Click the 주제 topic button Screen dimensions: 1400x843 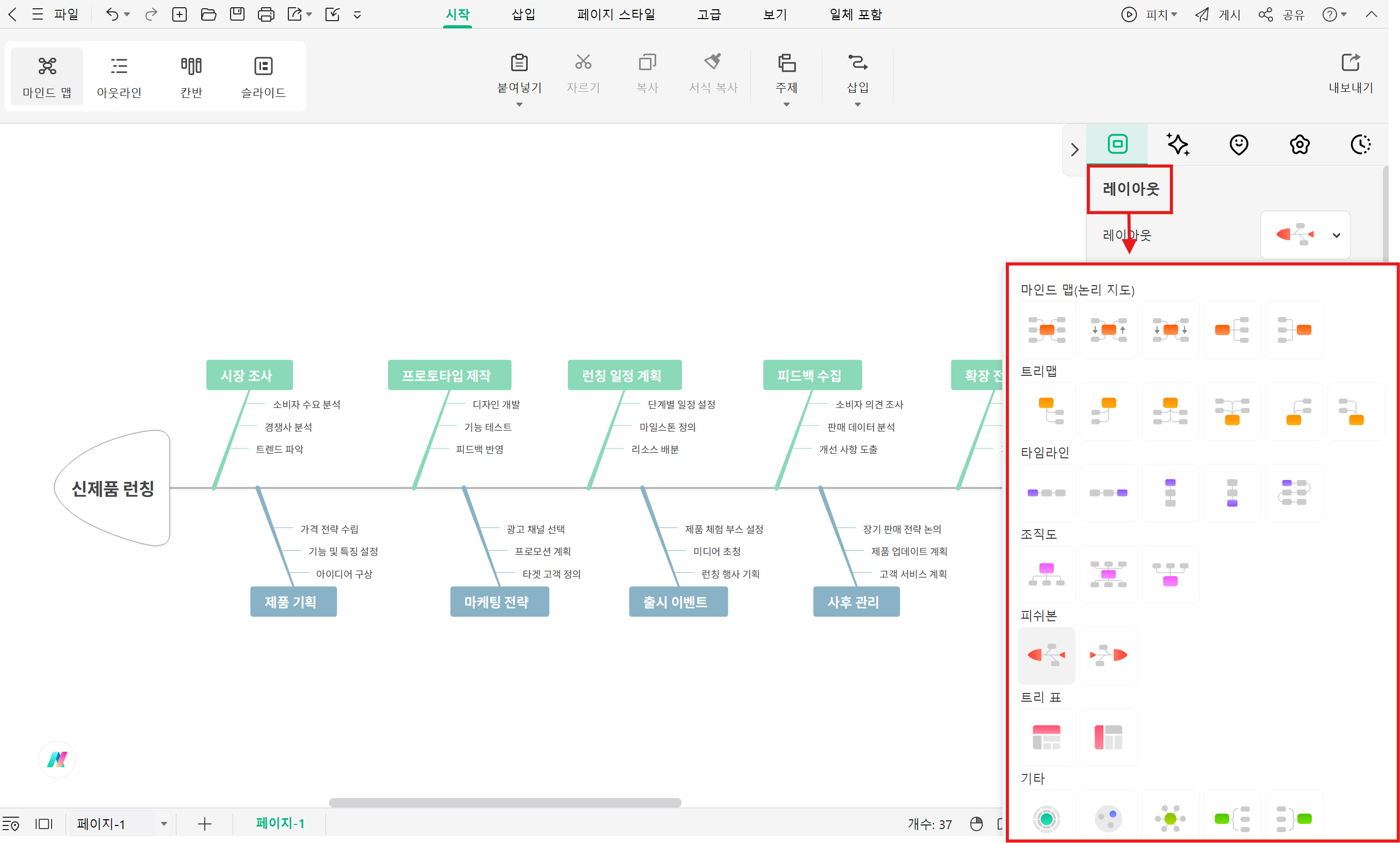786,79
